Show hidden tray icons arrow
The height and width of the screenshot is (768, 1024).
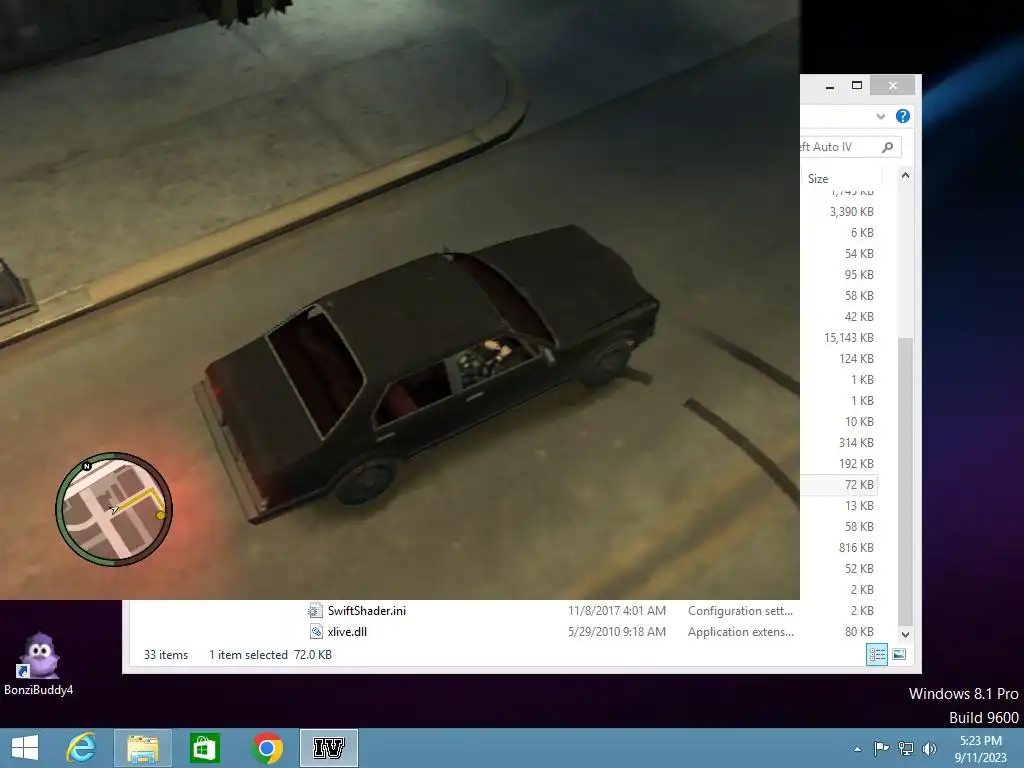click(x=857, y=749)
